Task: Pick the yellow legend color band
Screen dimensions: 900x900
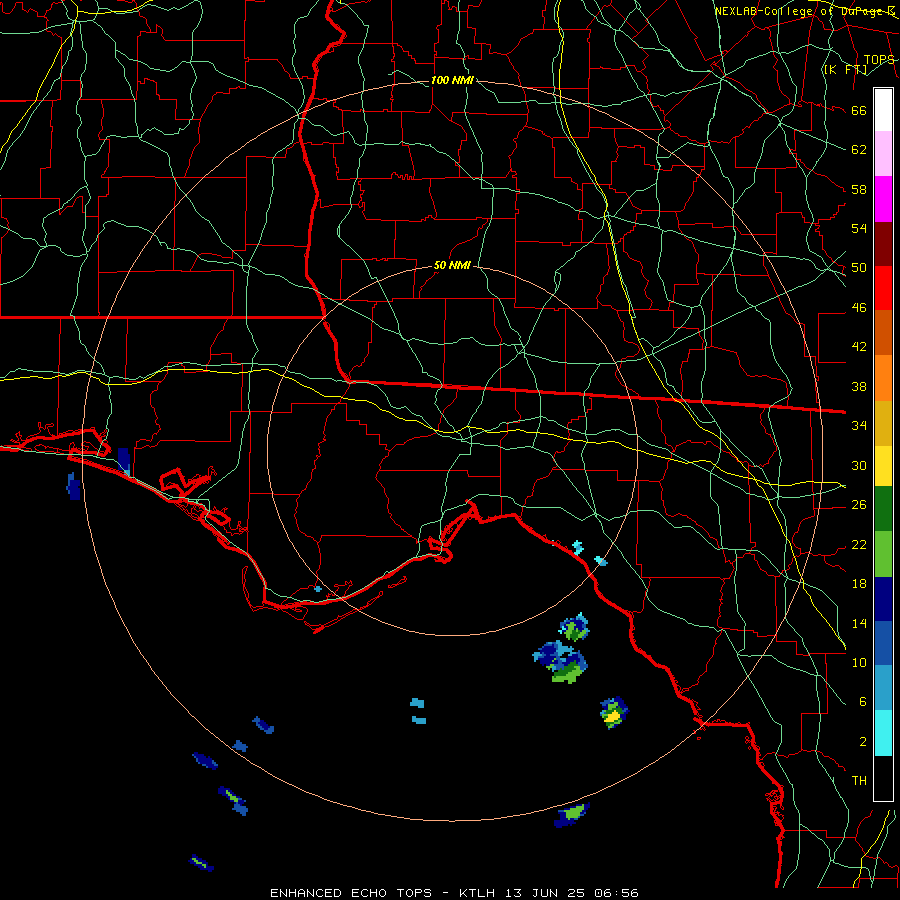Action: click(x=883, y=465)
